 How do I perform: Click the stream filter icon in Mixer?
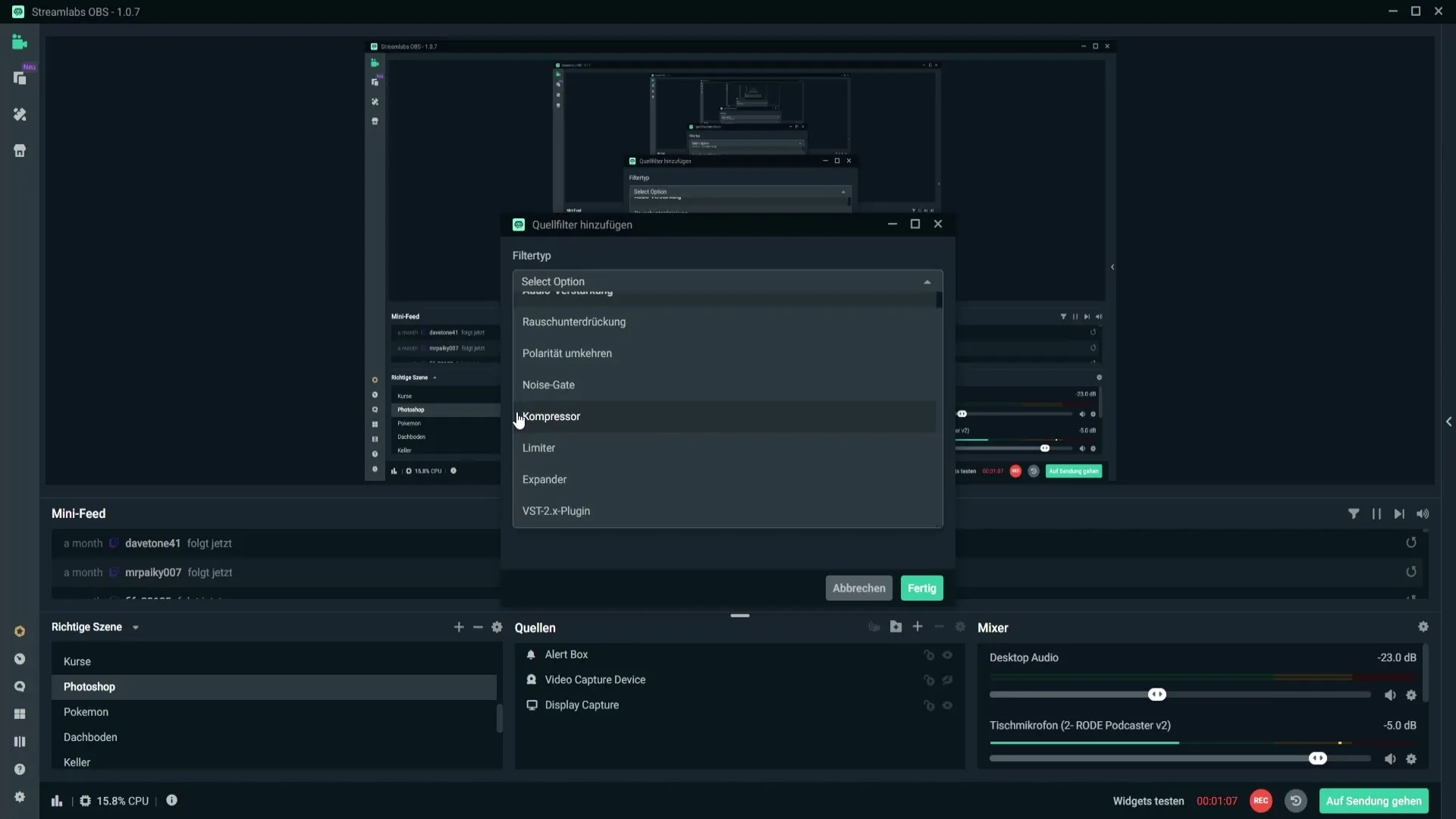pos(1354,513)
